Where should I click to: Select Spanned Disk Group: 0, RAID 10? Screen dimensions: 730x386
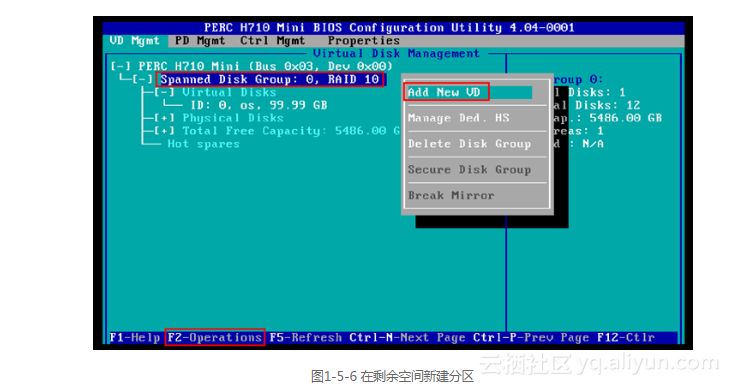pyautogui.click(x=270, y=80)
